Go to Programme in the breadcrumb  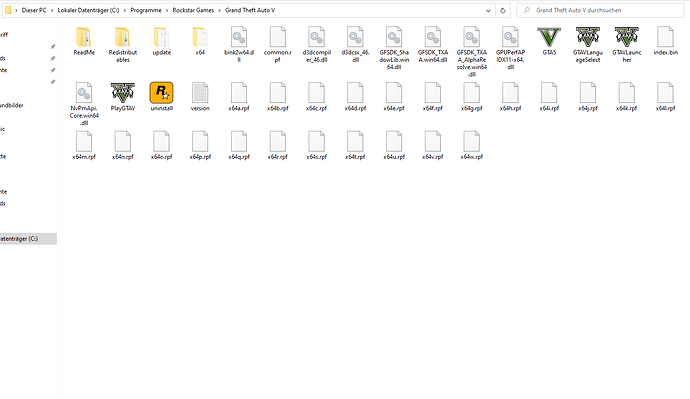tap(146, 10)
